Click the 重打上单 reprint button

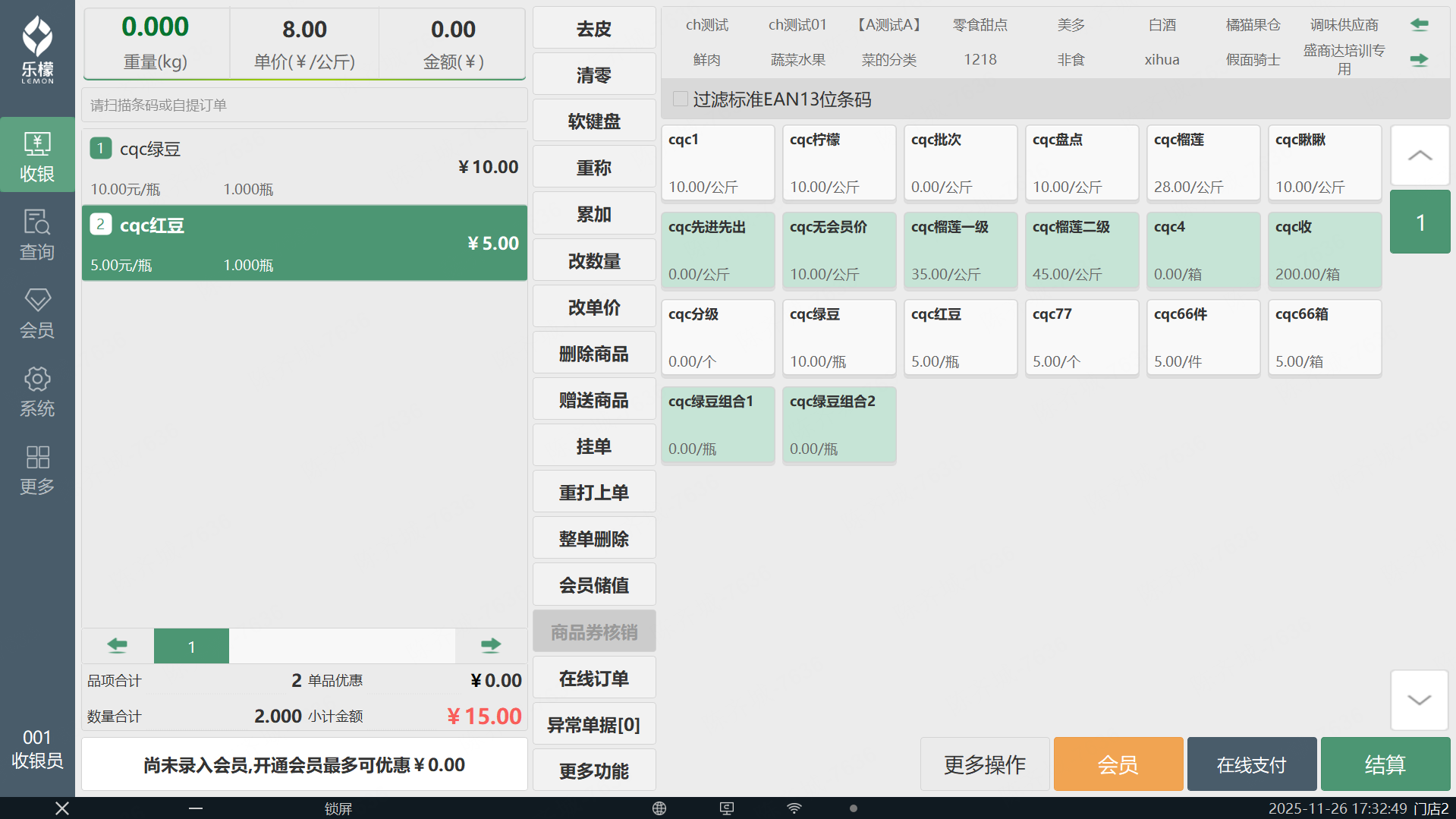594,493
